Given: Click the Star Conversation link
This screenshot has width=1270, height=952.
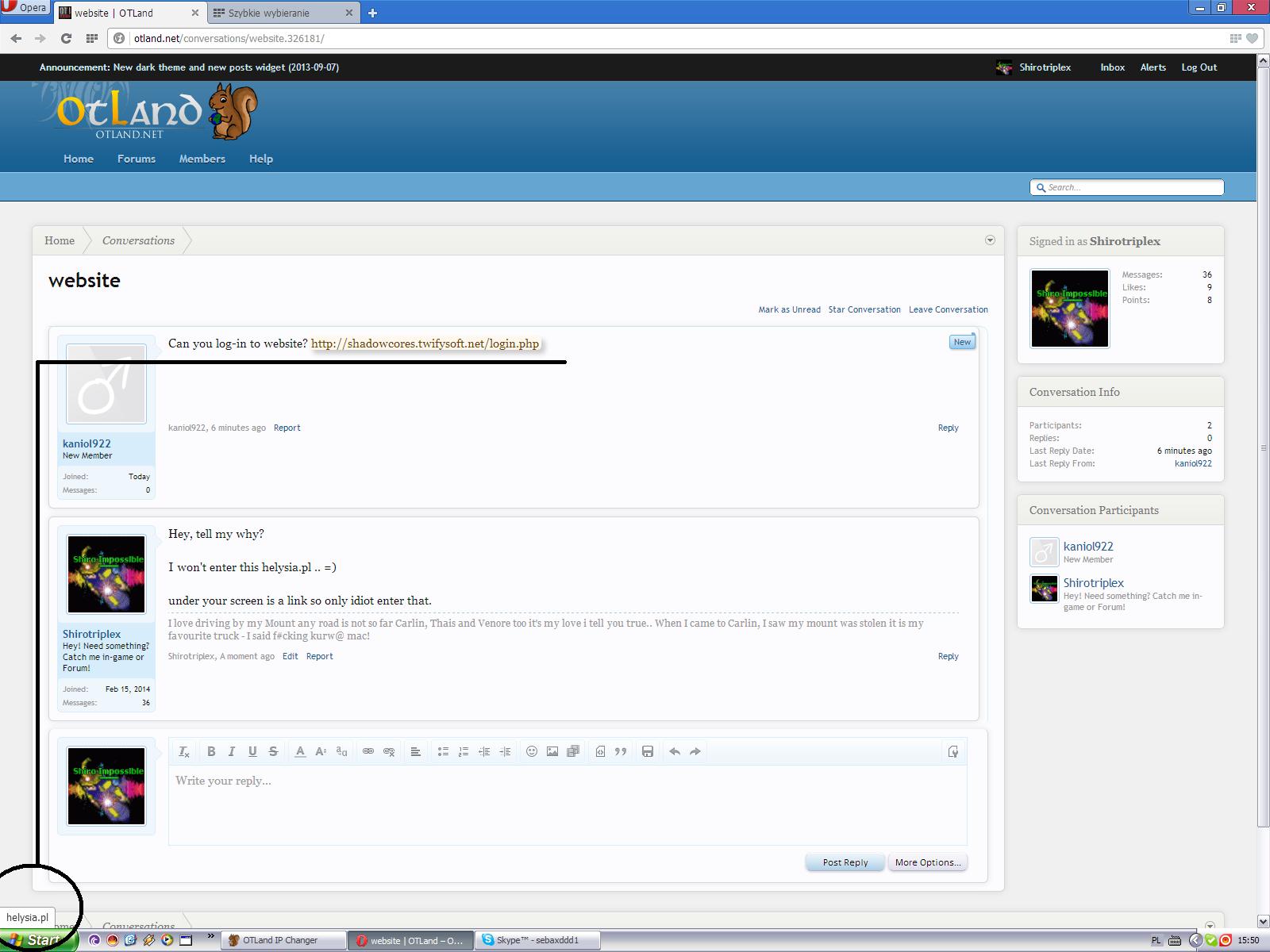Looking at the screenshot, I should tap(864, 309).
